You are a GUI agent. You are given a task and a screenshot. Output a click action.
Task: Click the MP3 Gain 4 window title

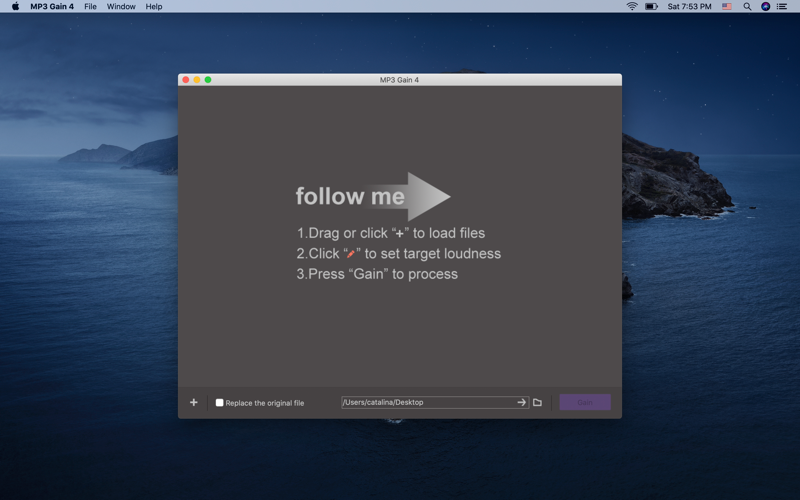pyautogui.click(x=399, y=80)
